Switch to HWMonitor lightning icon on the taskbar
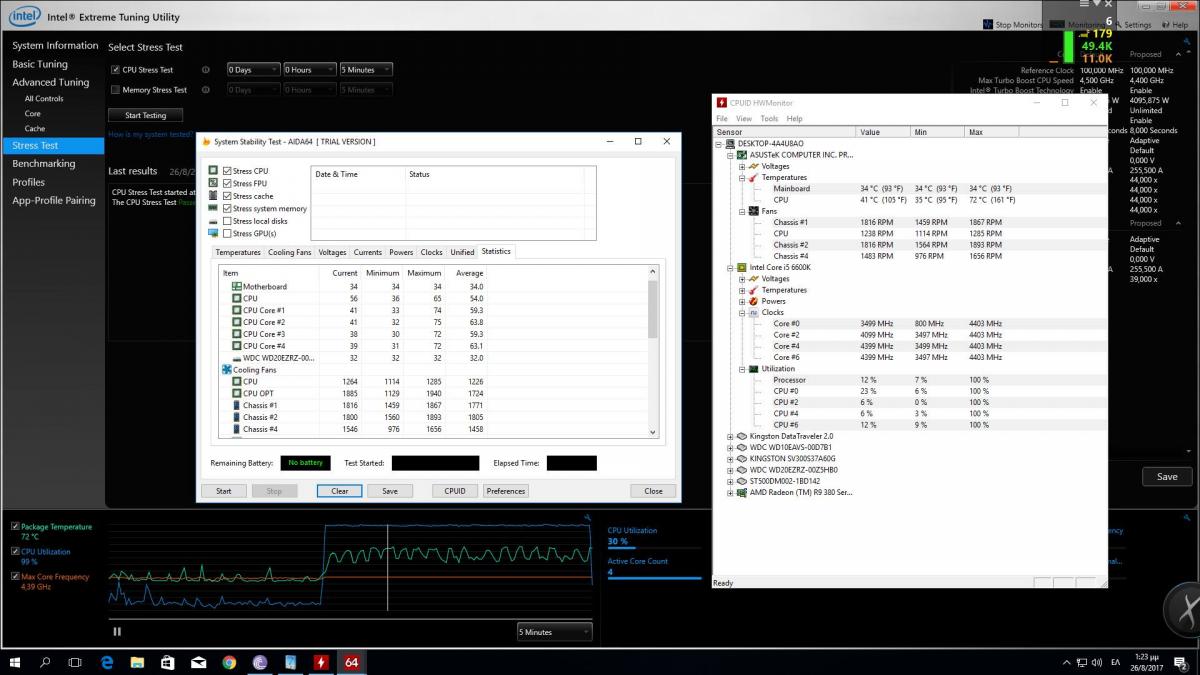 (321, 662)
